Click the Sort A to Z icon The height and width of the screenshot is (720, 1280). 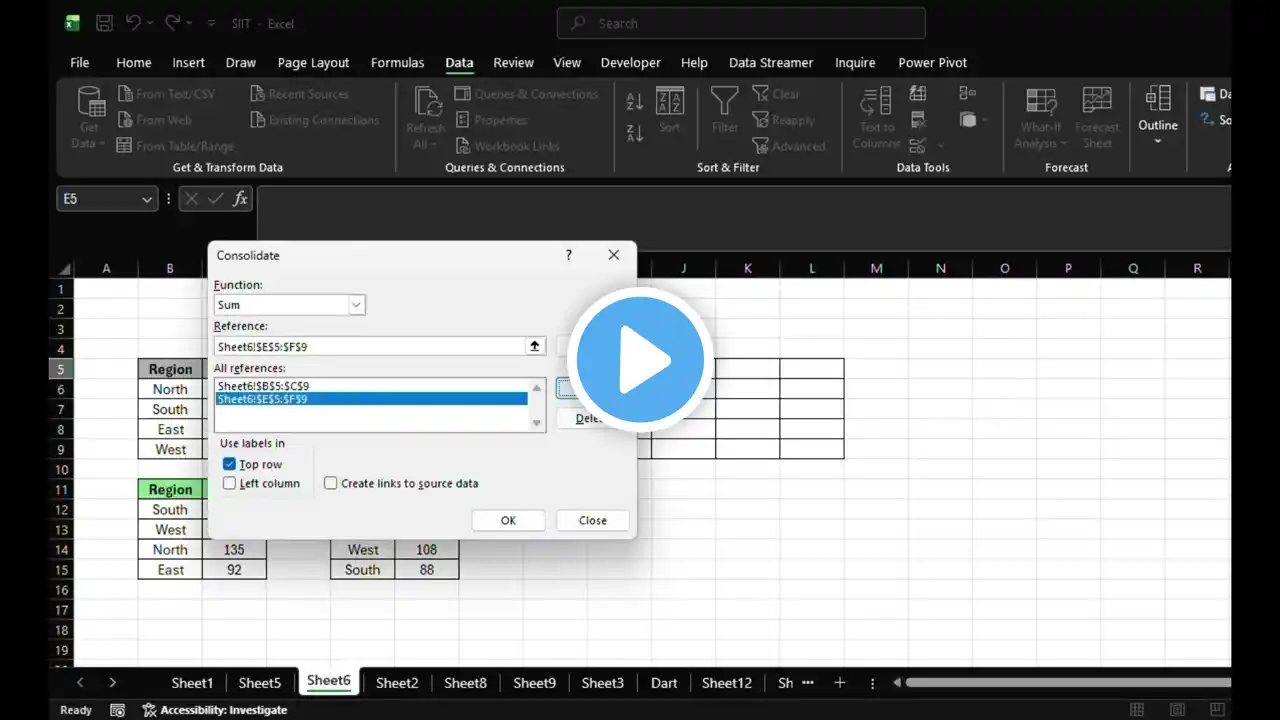[634, 102]
